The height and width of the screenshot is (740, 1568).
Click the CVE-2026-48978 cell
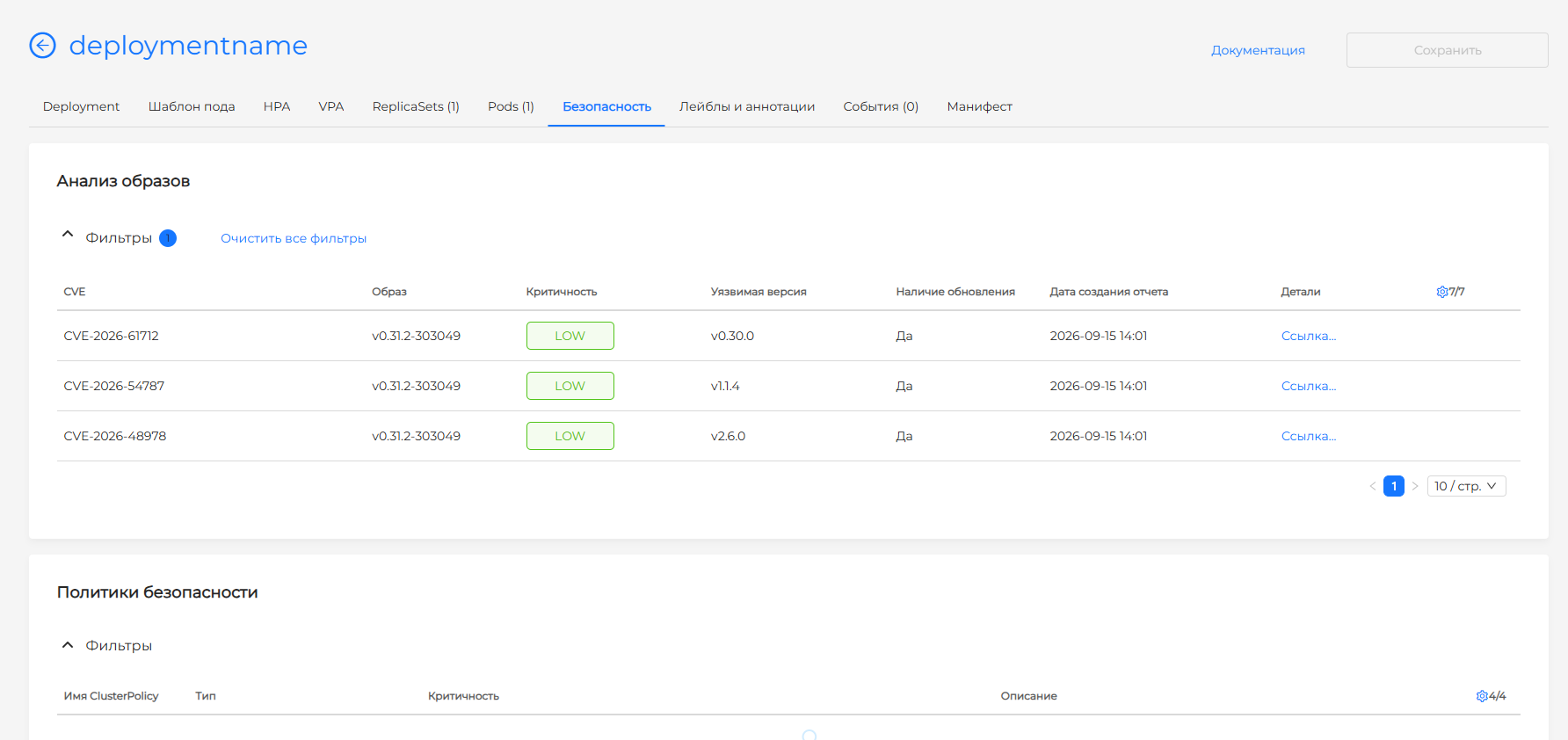point(115,436)
